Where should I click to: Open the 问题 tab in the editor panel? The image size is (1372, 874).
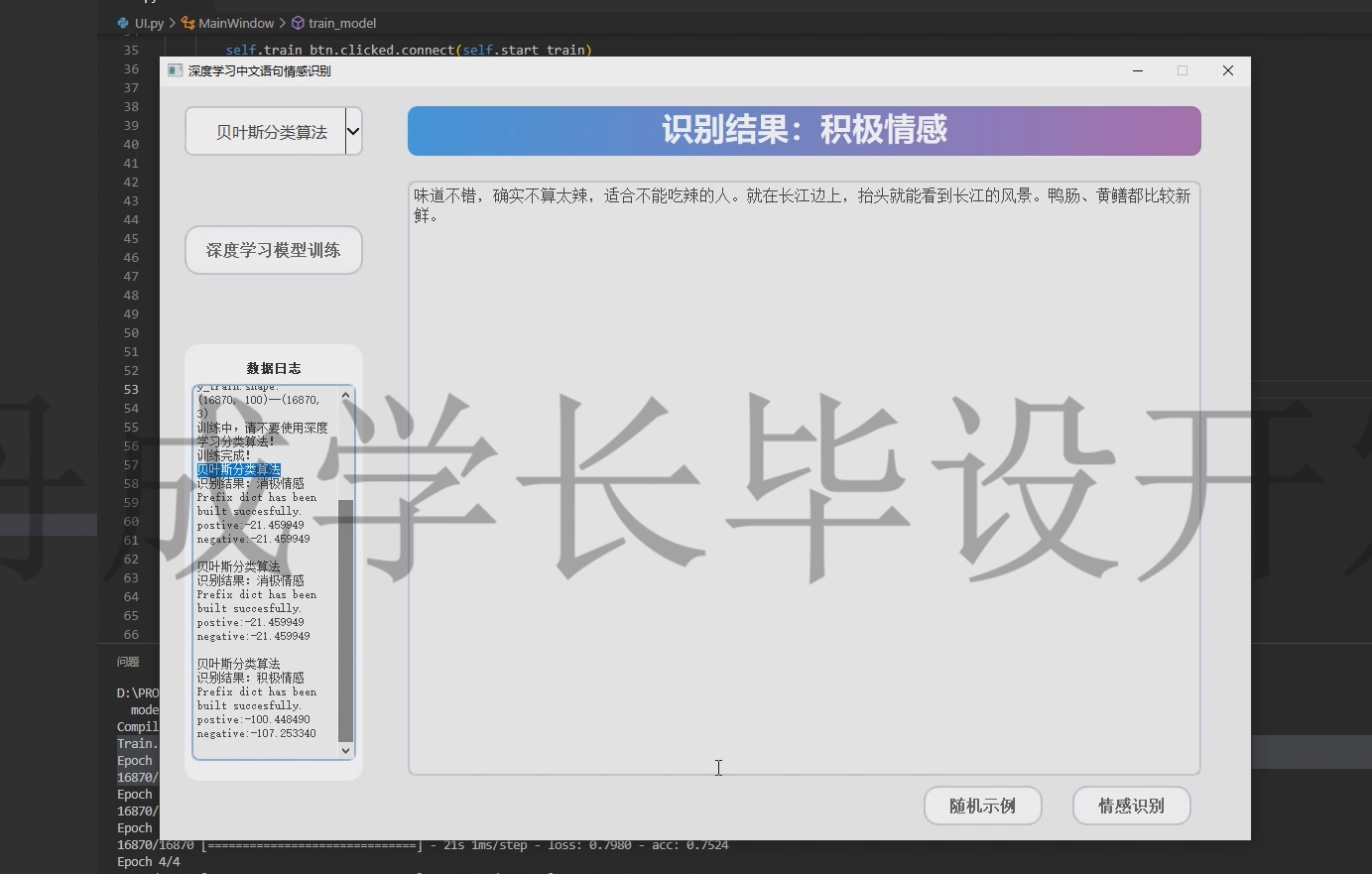pos(128,662)
